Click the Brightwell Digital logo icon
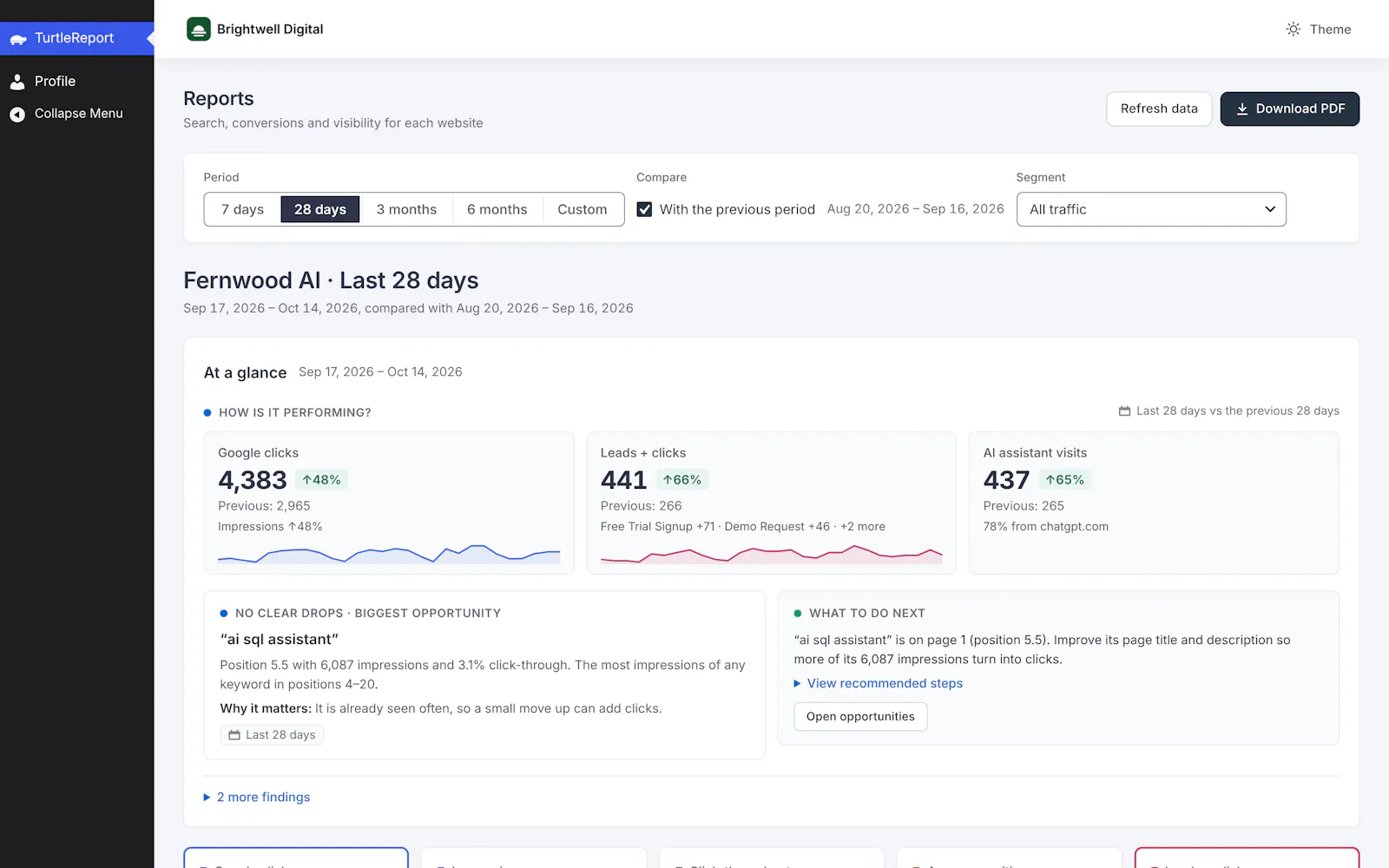 click(x=199, y=29)
